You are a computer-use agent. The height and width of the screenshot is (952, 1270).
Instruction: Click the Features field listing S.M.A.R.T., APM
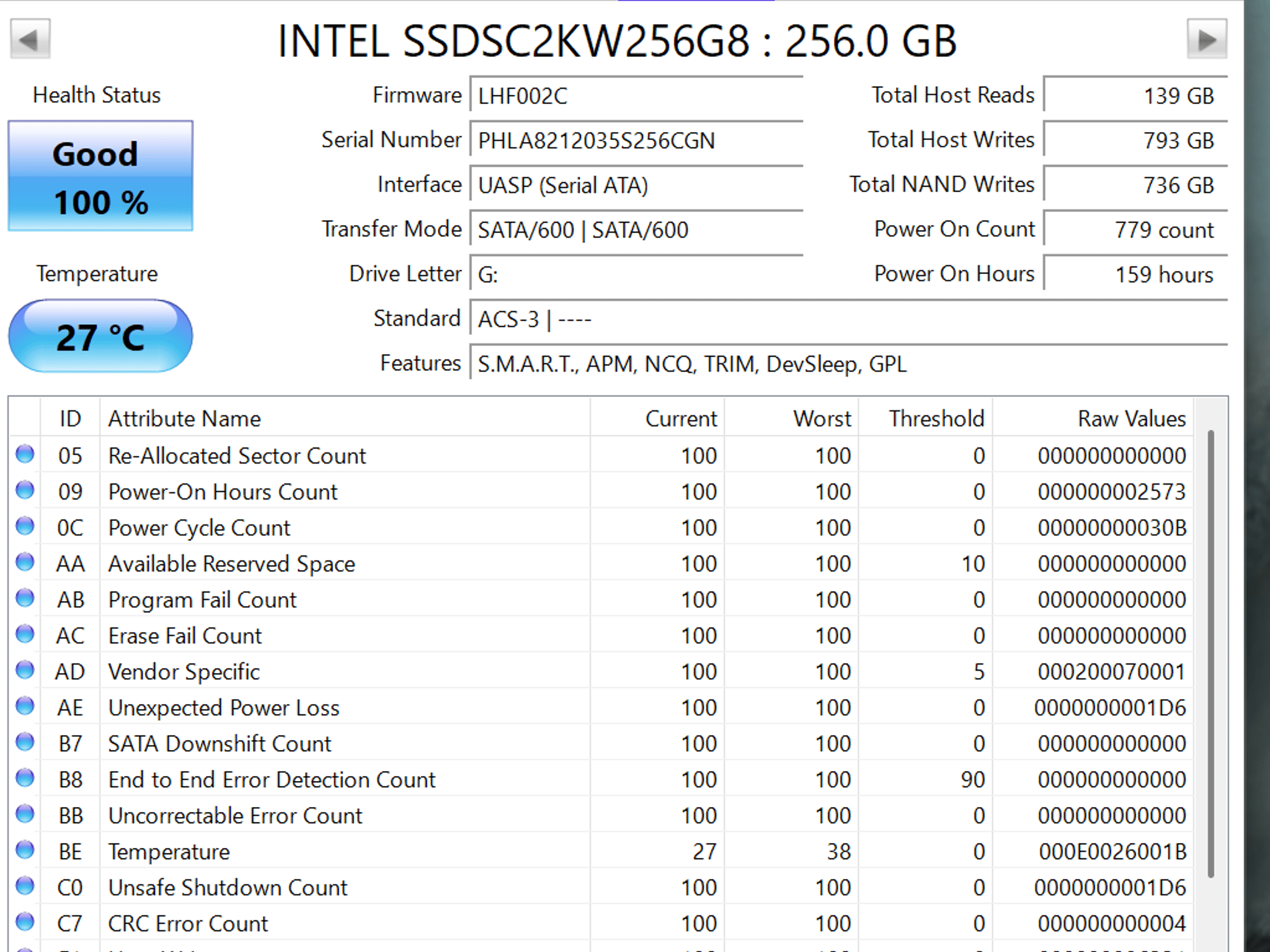[x=848, y=363]
